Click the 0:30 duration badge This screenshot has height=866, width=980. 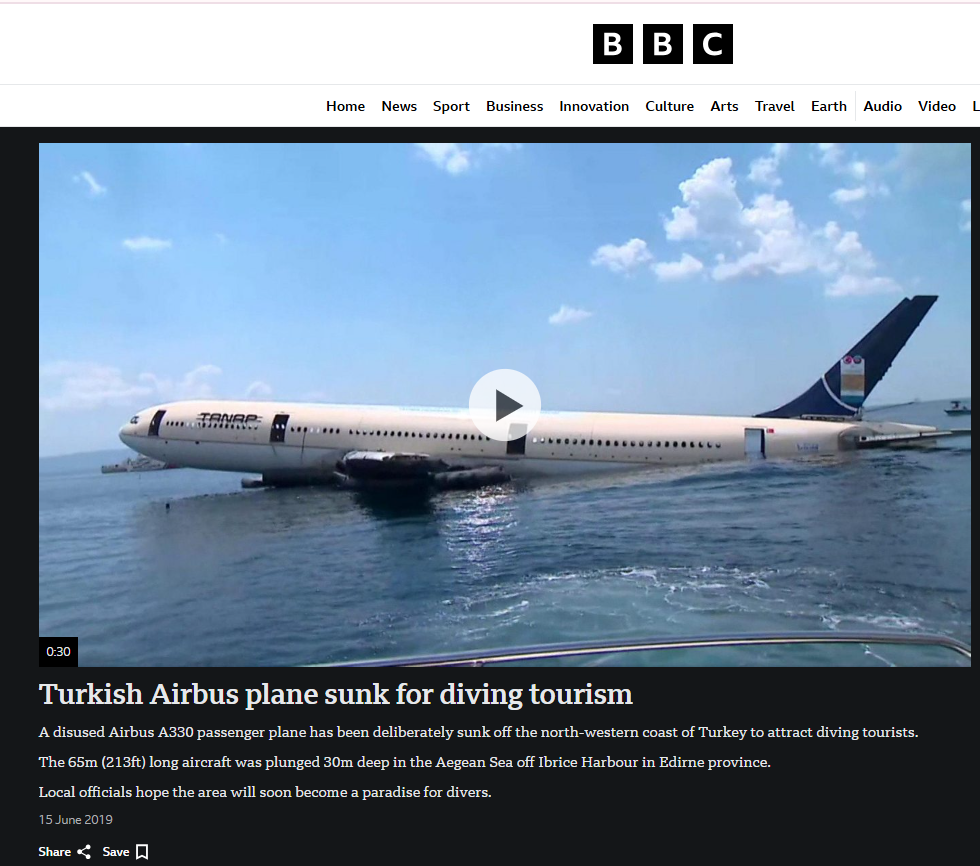pos(58,652)
